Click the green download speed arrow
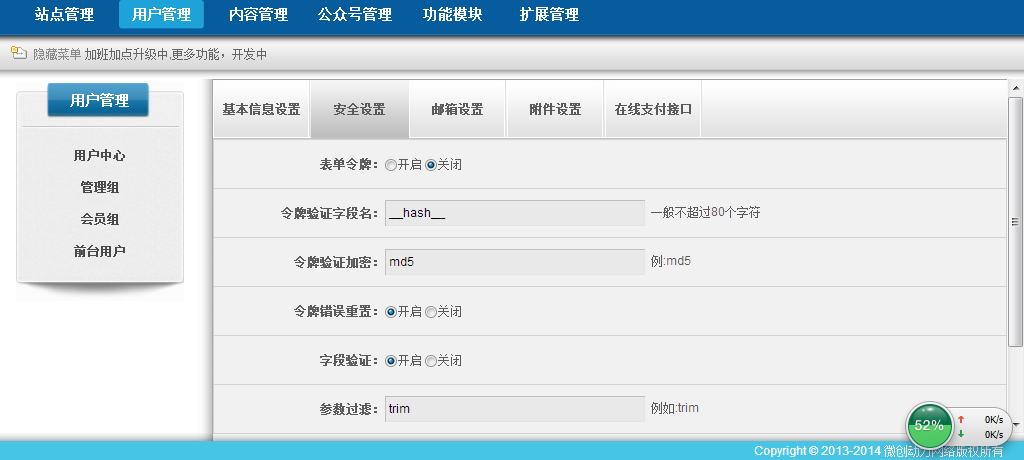The width and height of the screenshot is (1024, 460). tap(961, 434)
